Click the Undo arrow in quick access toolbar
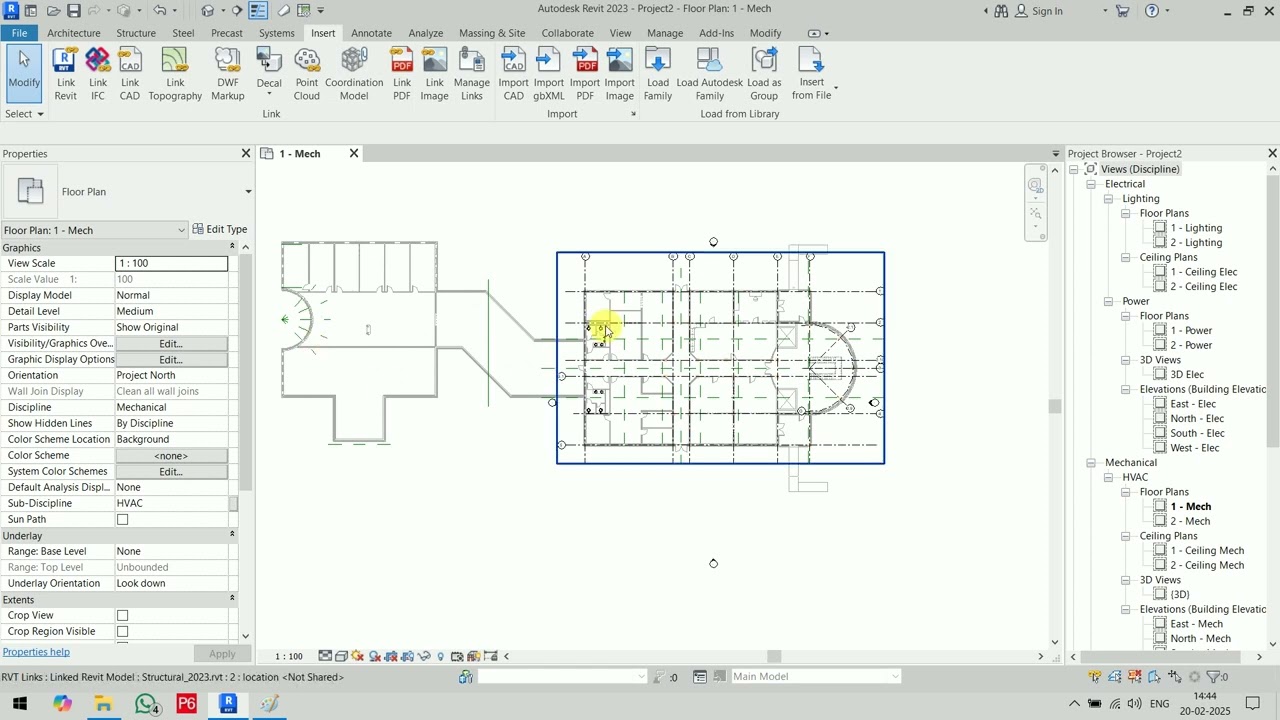Viewport: 1280px width, 720px height. 159,11
